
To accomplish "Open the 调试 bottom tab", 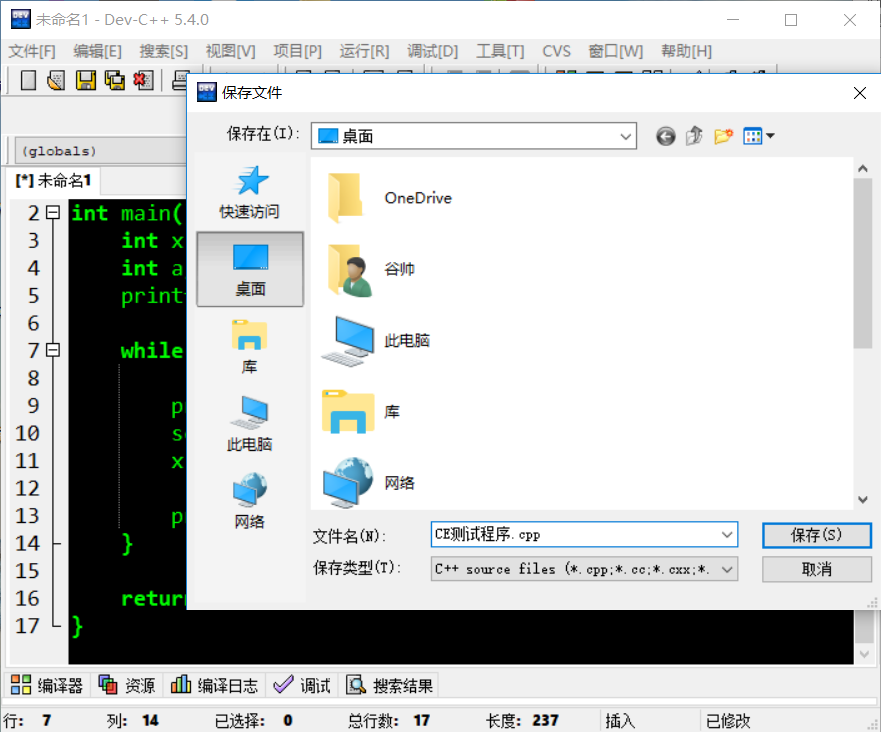I will coord(302,685).
